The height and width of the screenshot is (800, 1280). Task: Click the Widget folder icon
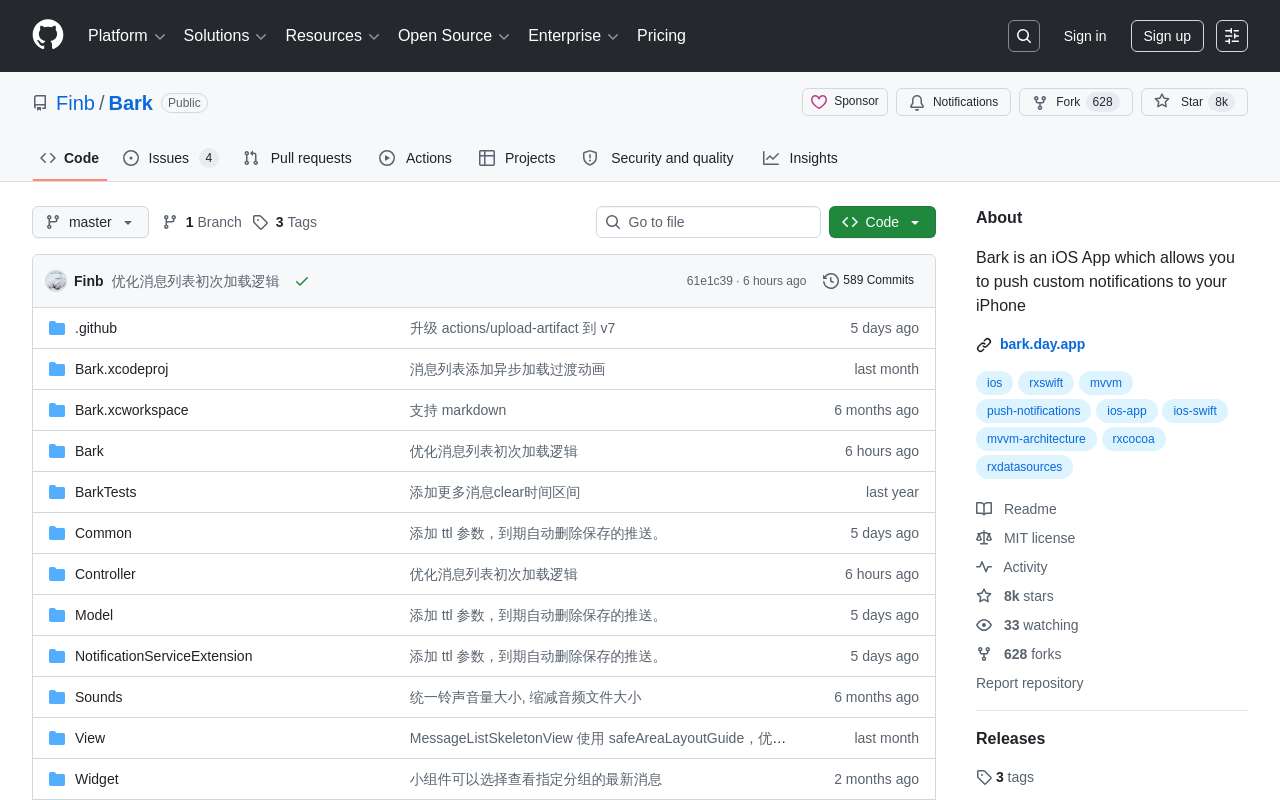click(x=57, y=779)
